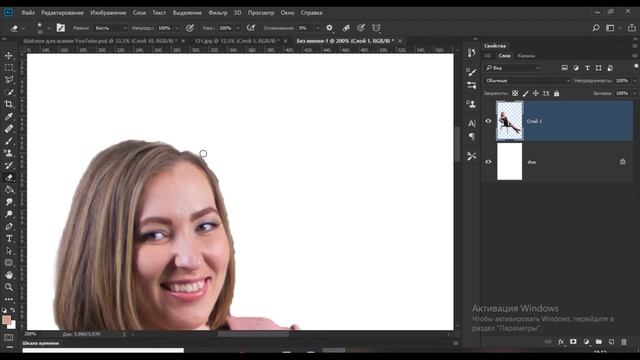Screen dimensions: 640x360
Task: Select the Eyedropper tool
Action: coord(9,116)
